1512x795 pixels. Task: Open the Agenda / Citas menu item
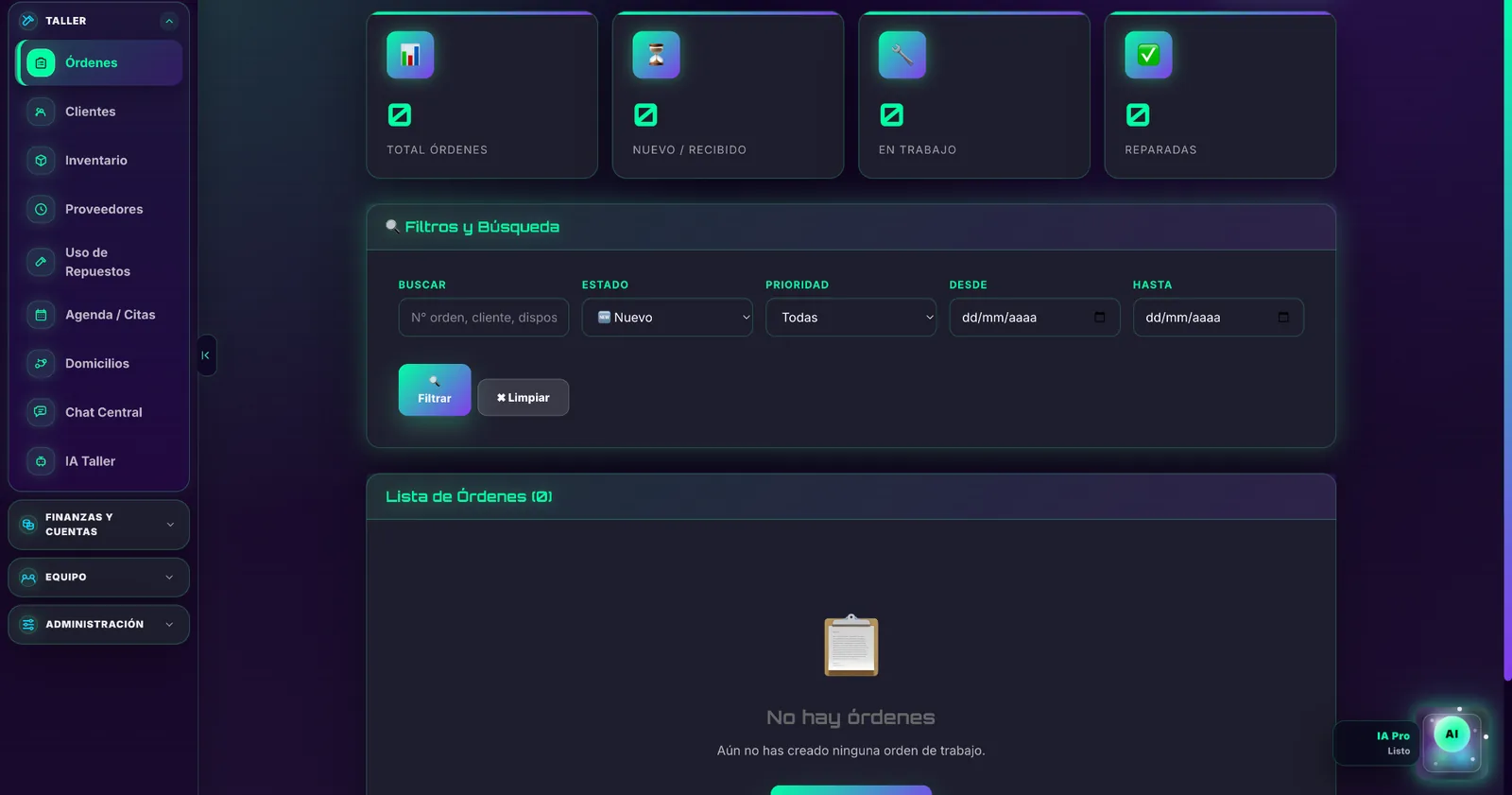pyautogui.click(x=99, y=315)
